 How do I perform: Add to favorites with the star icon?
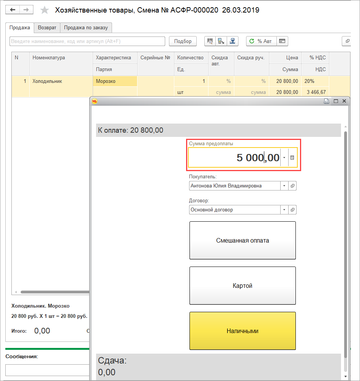pos(44,10)
